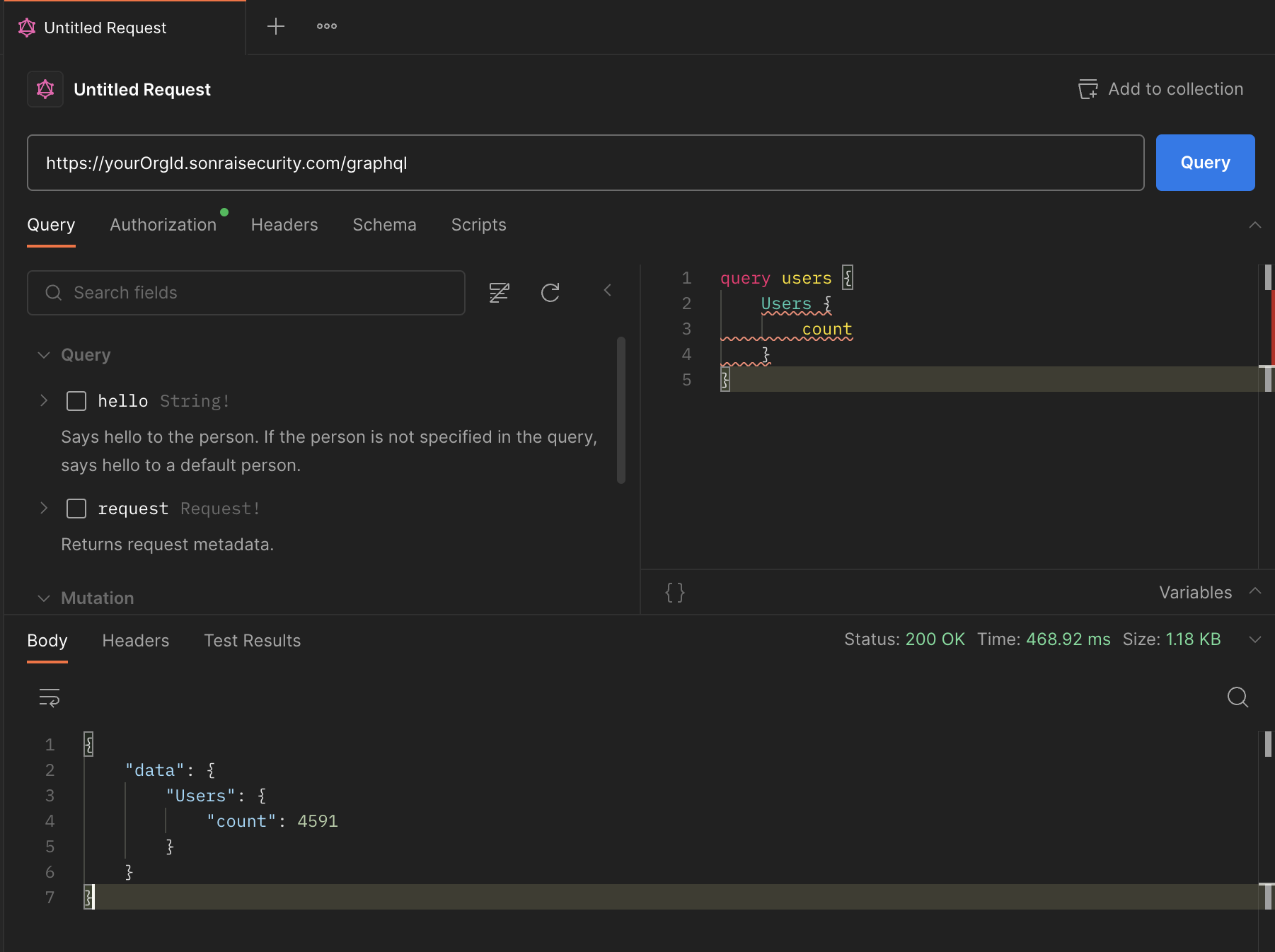Screen dimensions: 1275x952
Task: Check the request field checkbox
Action: [76, 509]
